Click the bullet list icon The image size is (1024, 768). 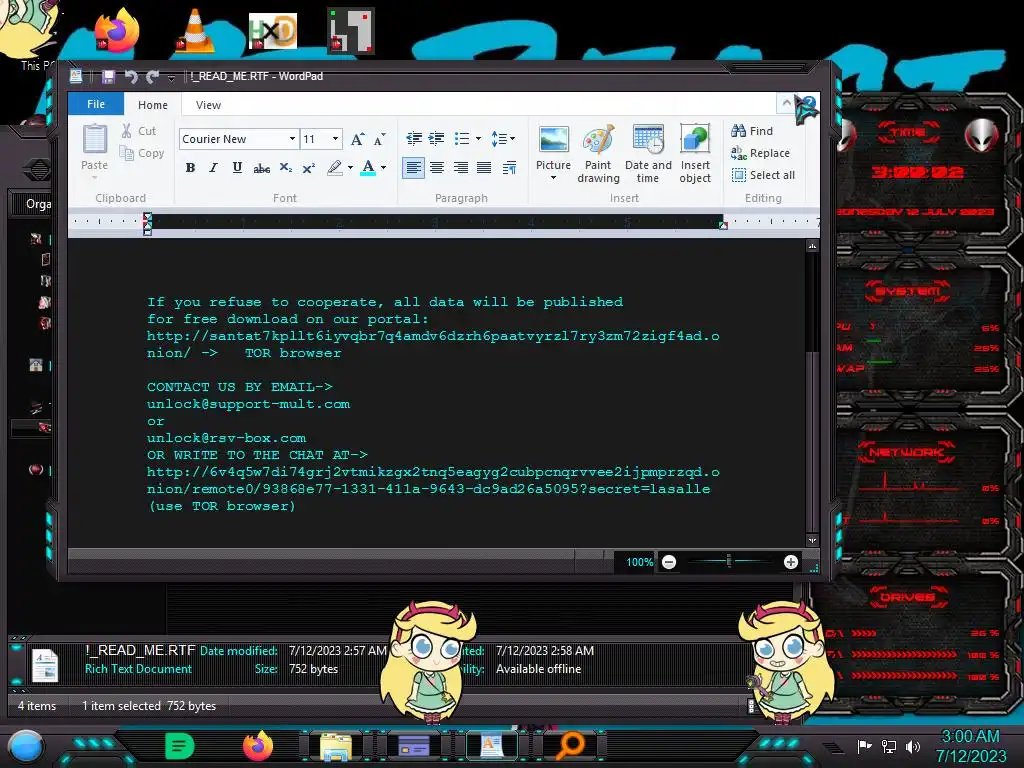[462, 138]
